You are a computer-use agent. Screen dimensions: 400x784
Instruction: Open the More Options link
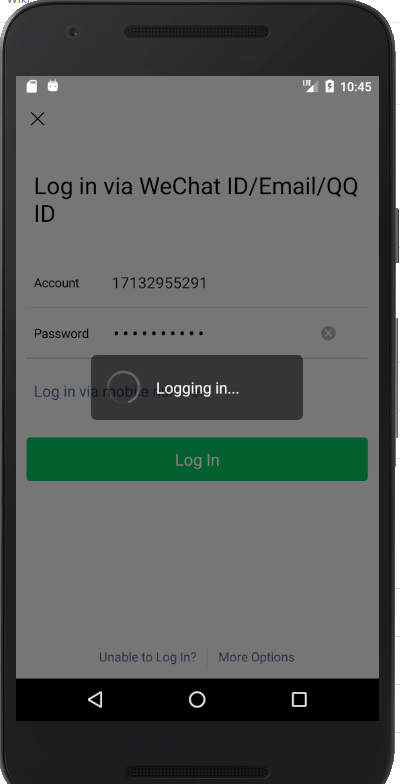(256, 657)
